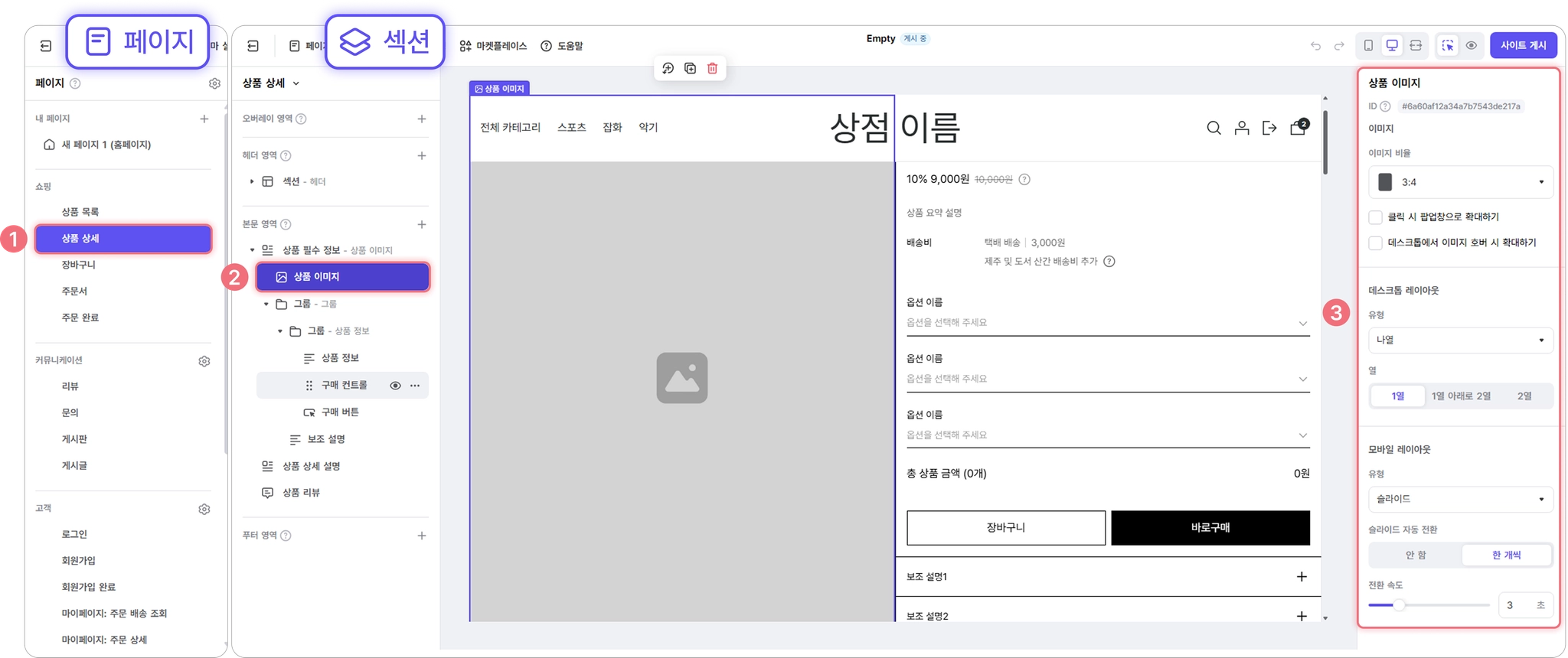Open the 스포츠 category in store navigation

571,128
